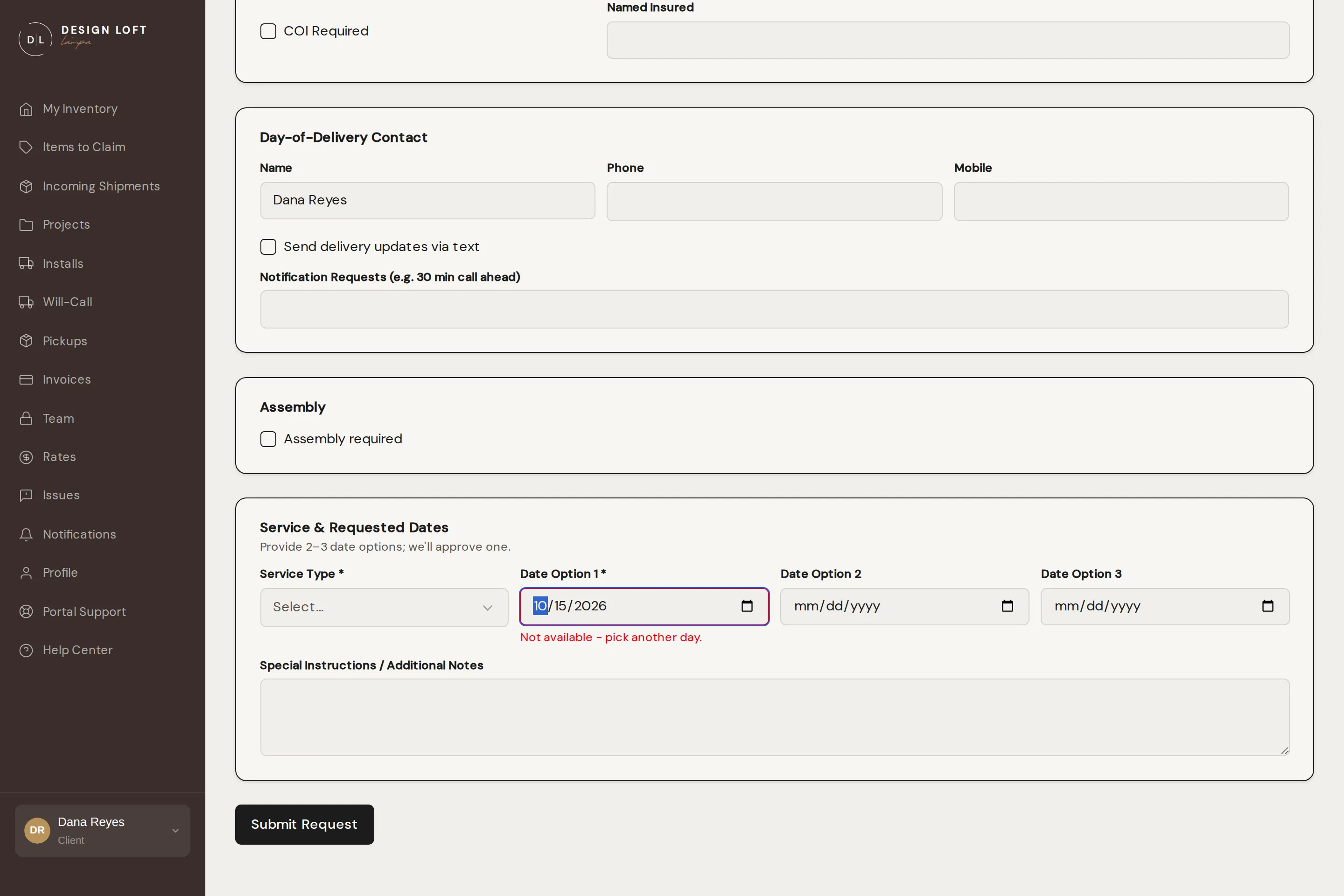Focus the delivery contact Name field
The width and height of the screenshot is (1344, 896).
[x=427, y=201]
